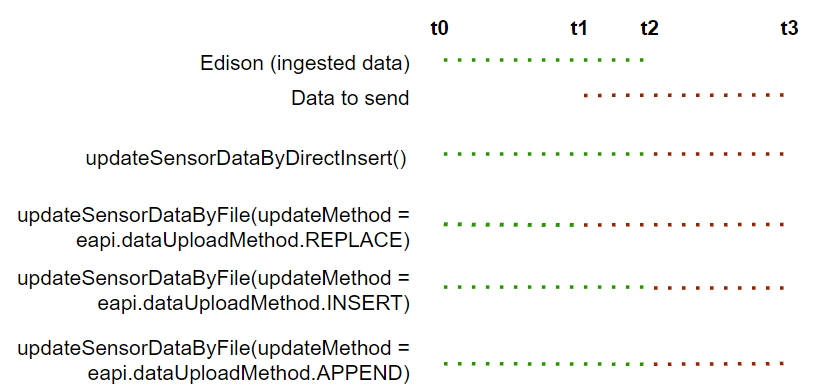Click red dotted segment in the INSERT row
Screen dimensions: 820x391
(719, 288)
